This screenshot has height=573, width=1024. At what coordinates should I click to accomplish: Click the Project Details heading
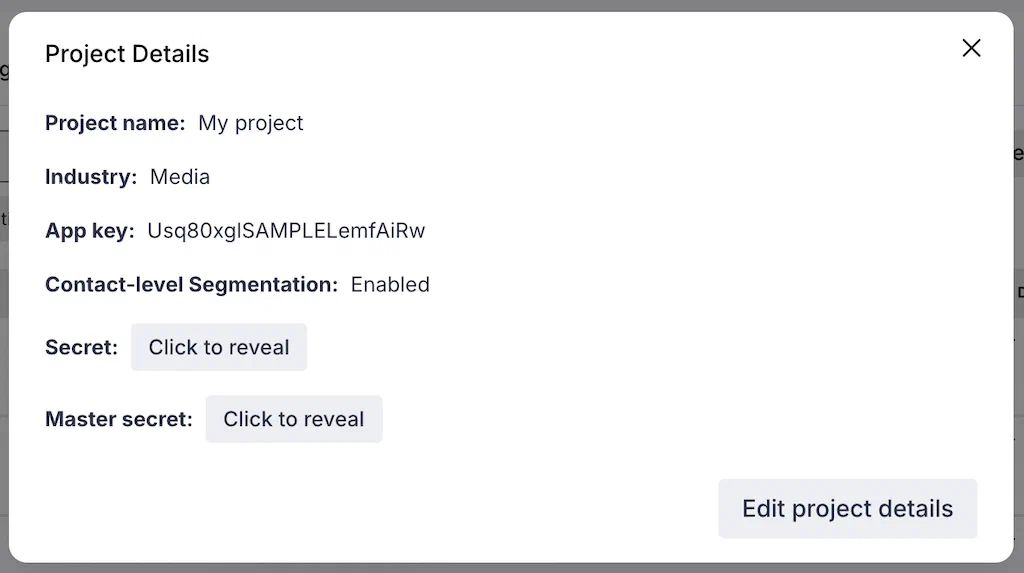[127, 54]
